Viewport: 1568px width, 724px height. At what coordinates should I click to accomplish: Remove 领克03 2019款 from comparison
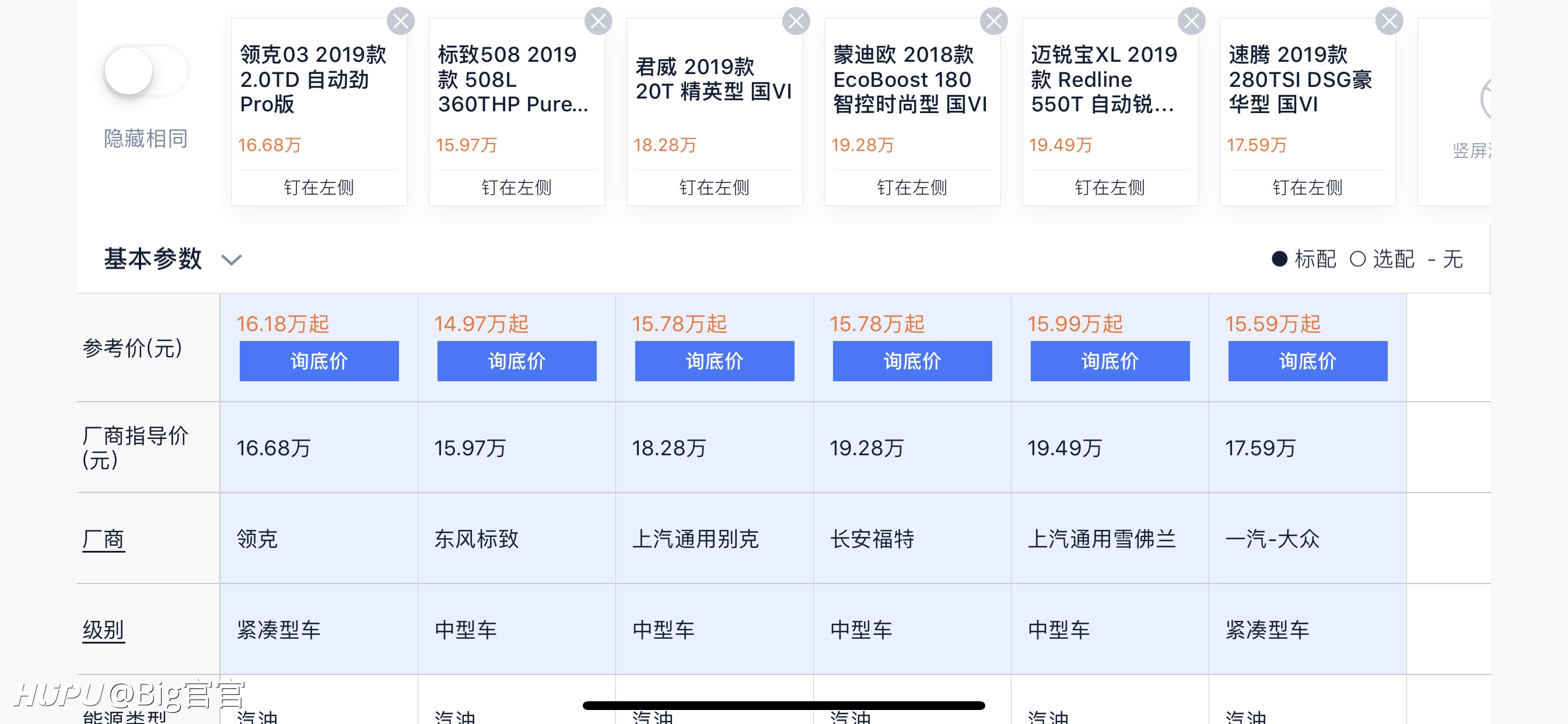[x=401, y=22]
